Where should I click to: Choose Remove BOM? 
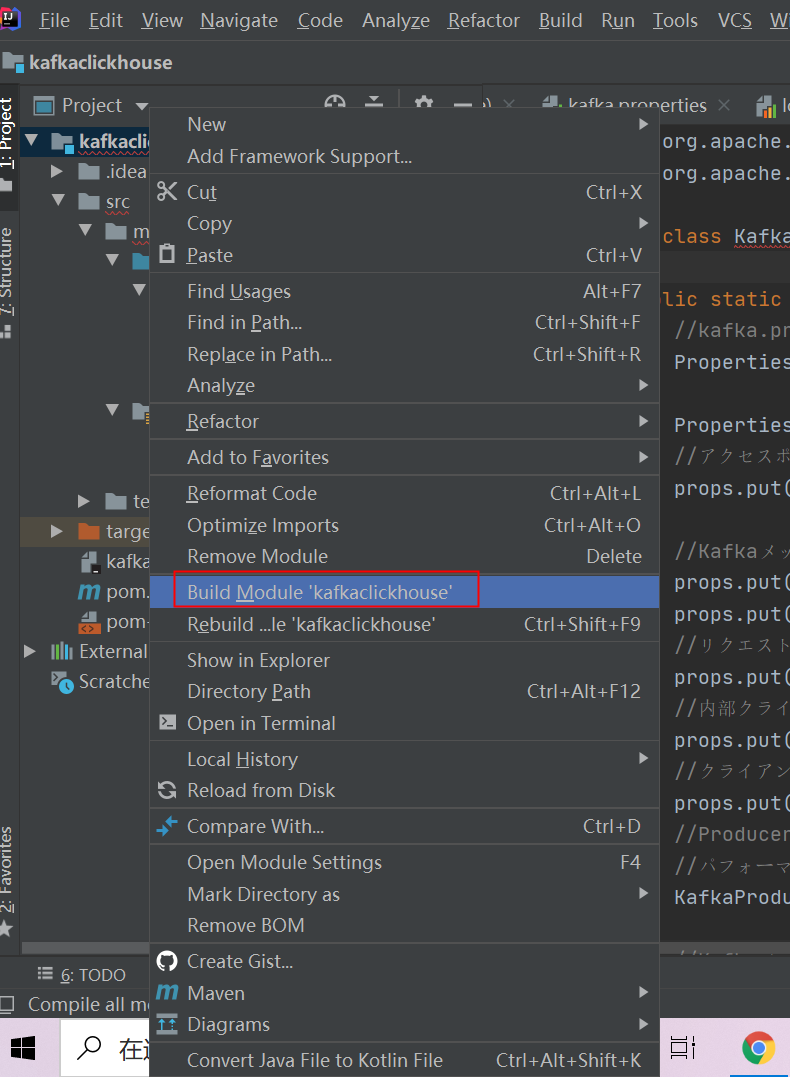[404, 925]
